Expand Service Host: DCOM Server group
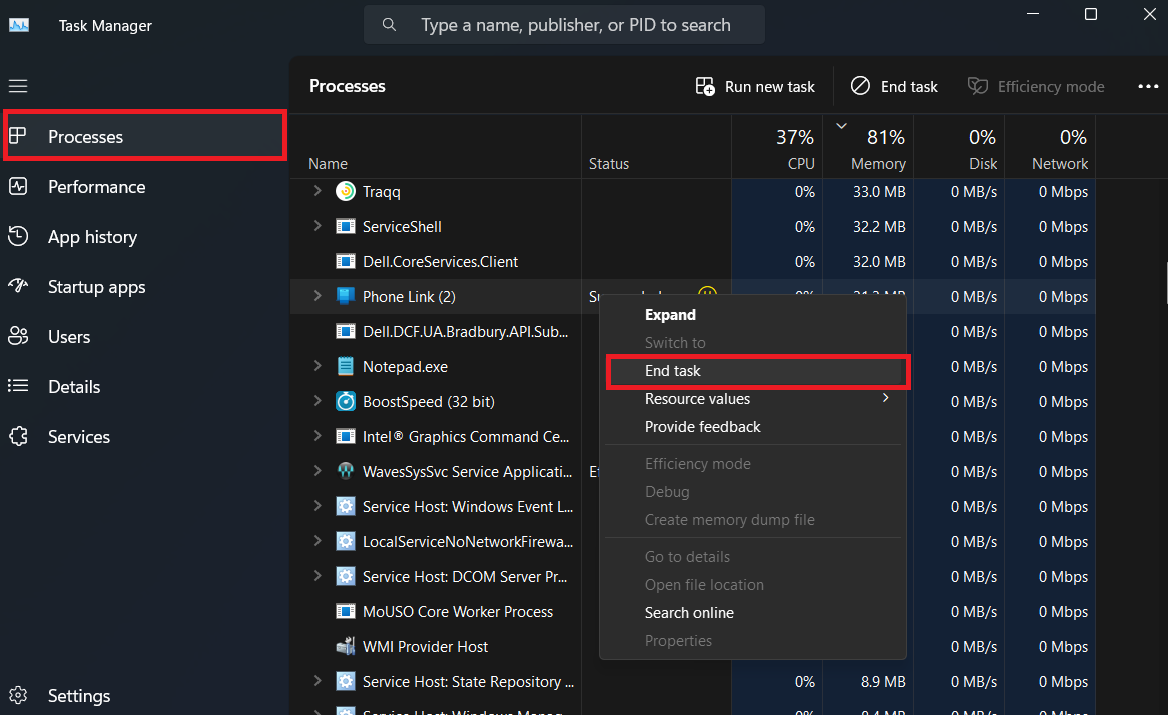1168x715 pixels. (x=317, y=576)
